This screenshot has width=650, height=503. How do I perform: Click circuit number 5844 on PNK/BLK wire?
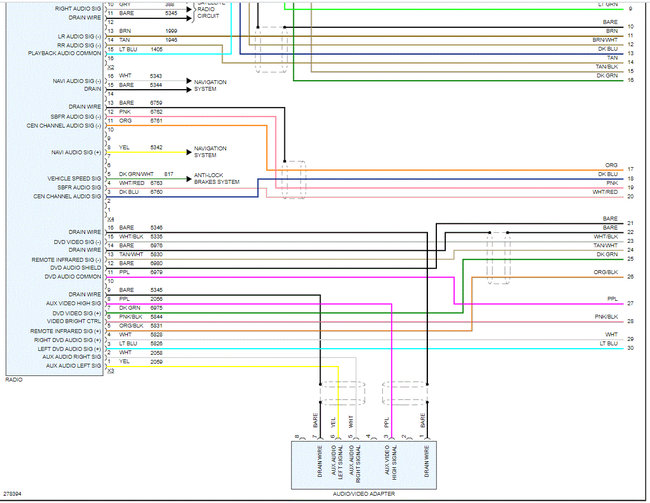click(156, 317)
